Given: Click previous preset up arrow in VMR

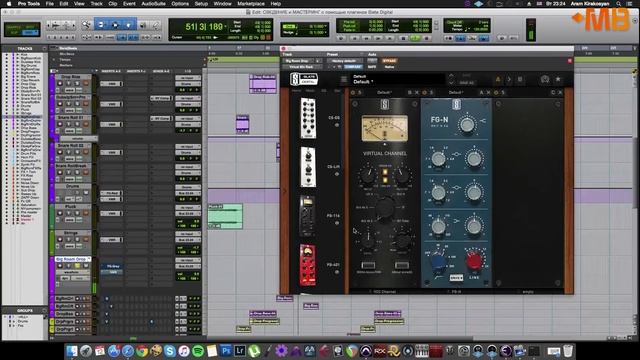Looking at the screenshot, I should [451, 76].
